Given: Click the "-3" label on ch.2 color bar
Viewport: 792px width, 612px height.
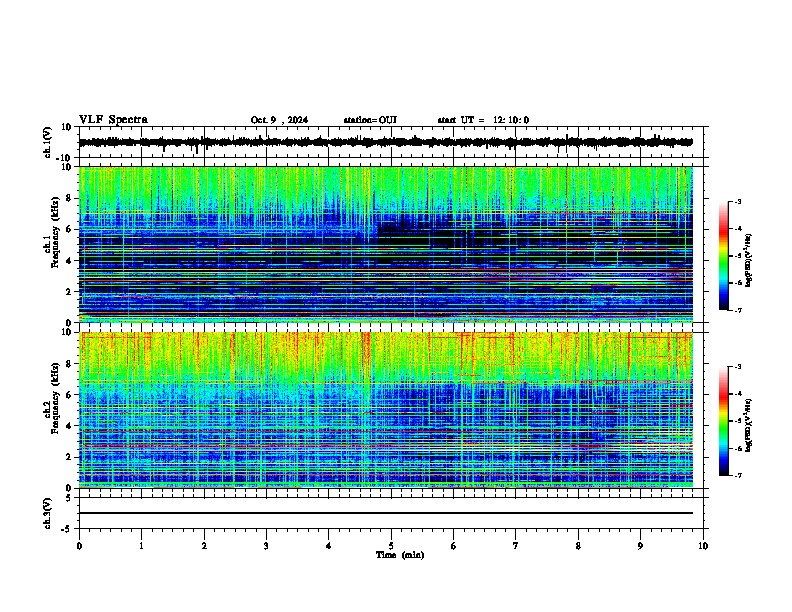Looking at the screenshot, I should coord(738,367).
